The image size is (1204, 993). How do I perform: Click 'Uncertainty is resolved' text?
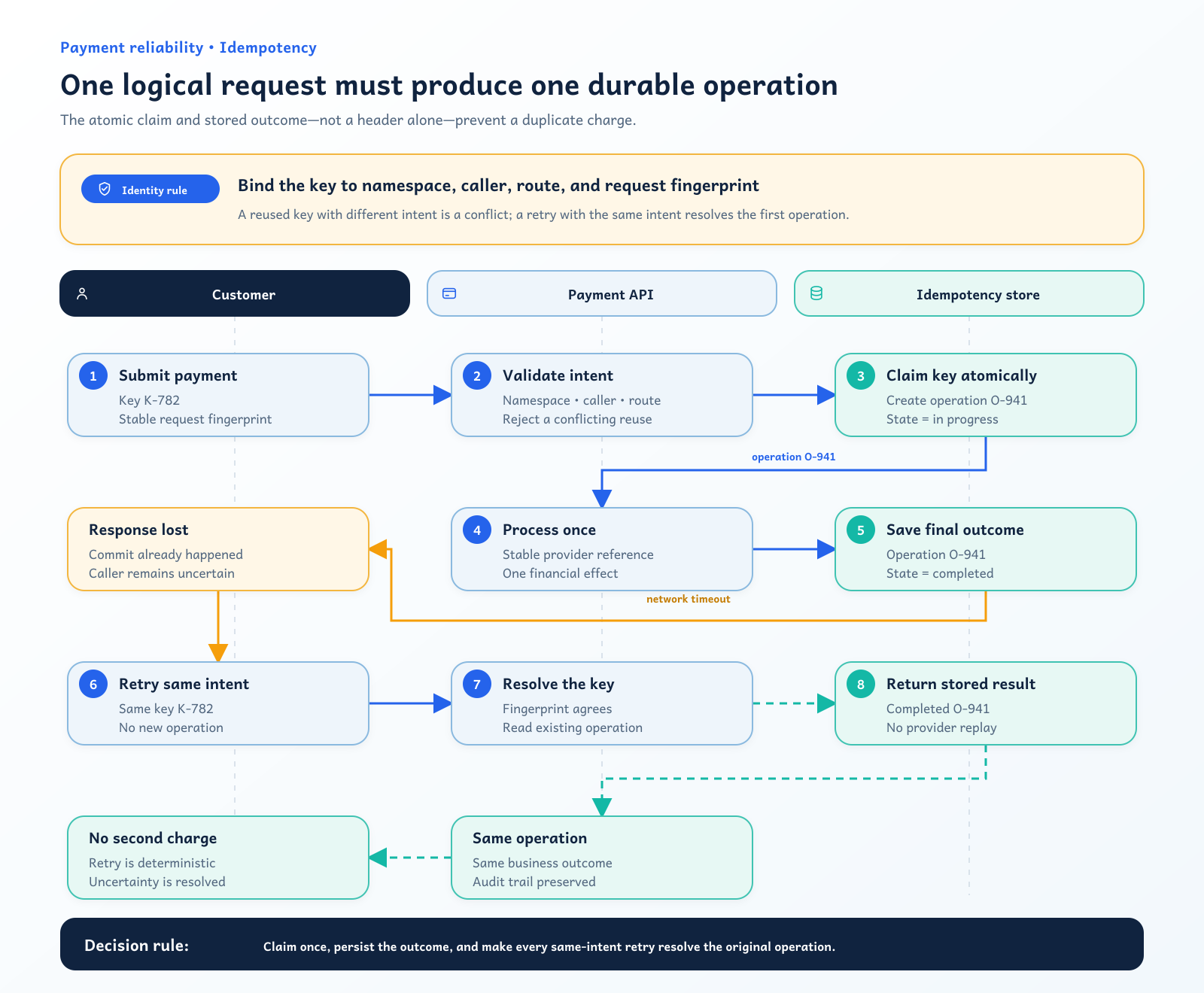[157, 882]
